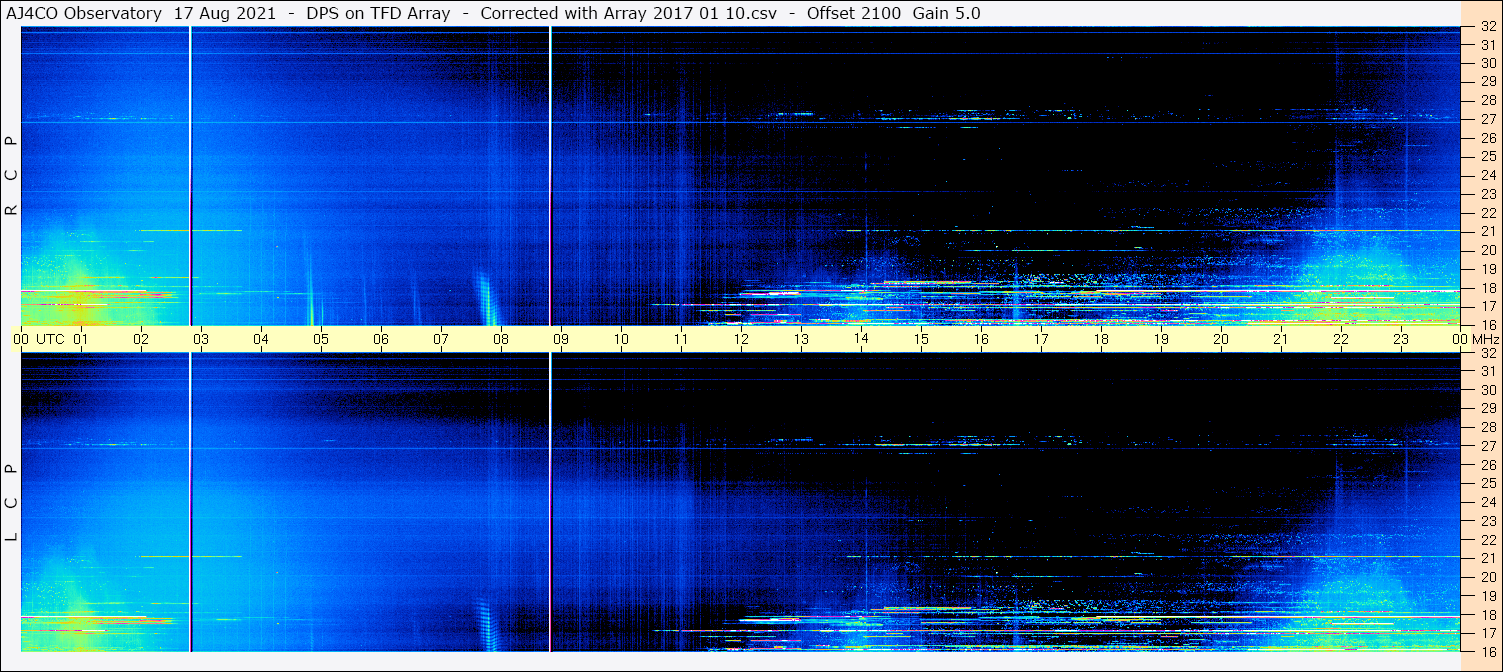Pick the '19' hour label on time axis
This screenshot has height=672, width=1503.
click(1161, 339)
